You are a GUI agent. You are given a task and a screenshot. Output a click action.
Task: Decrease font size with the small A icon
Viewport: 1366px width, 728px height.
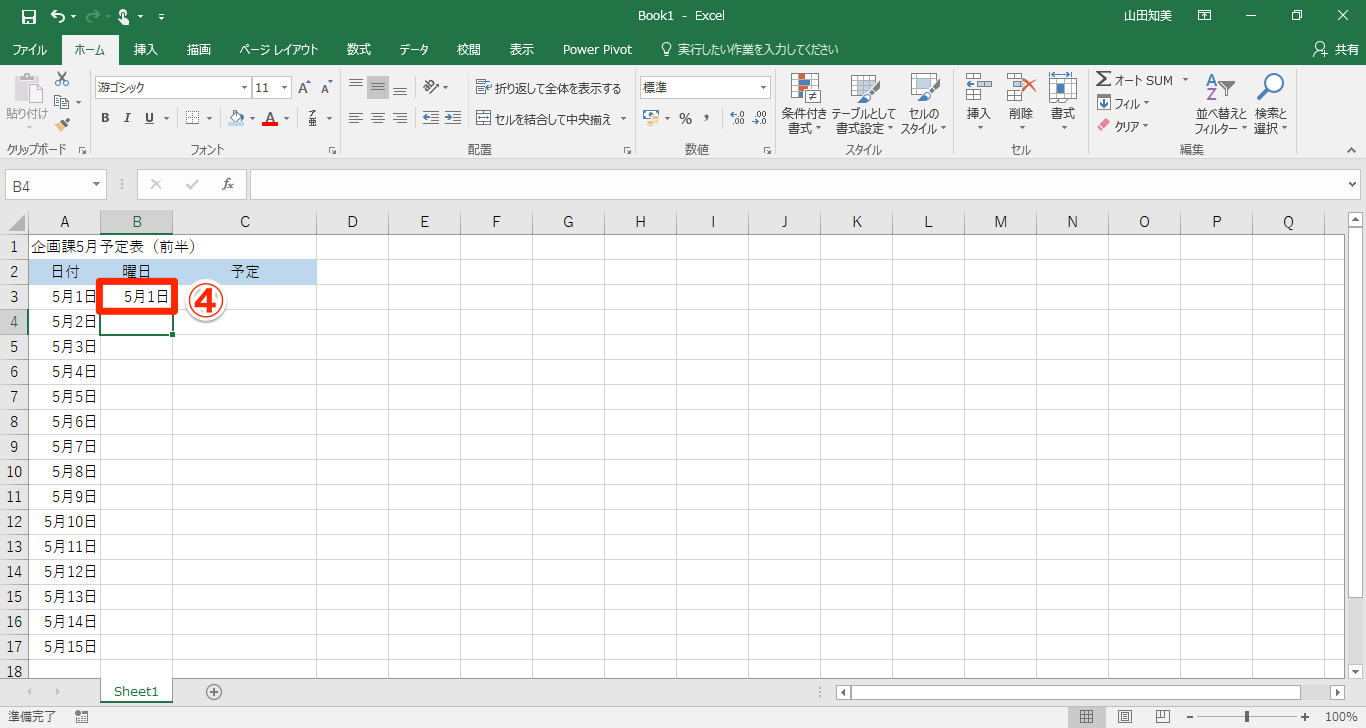tap(326, 88)
